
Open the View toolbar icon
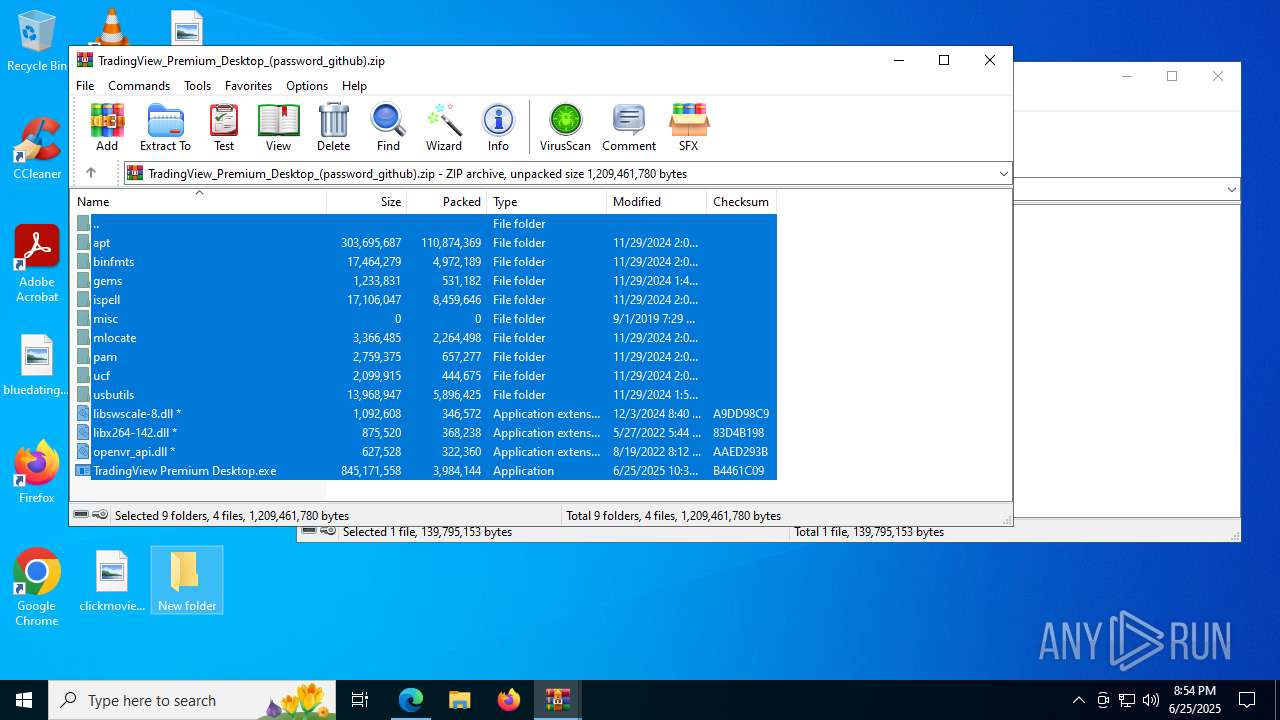(278, 127)
